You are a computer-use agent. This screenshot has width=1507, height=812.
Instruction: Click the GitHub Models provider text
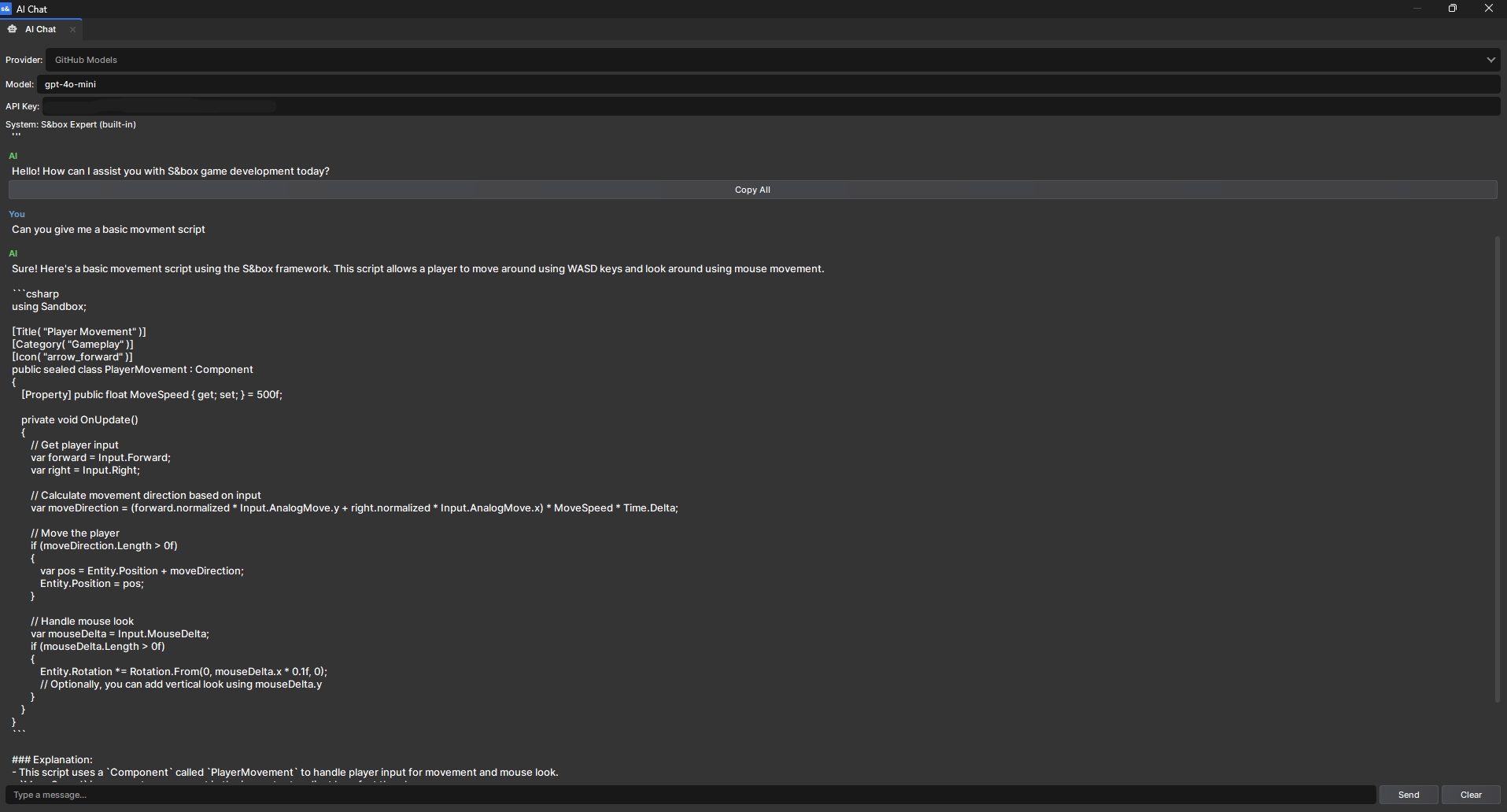86,60
